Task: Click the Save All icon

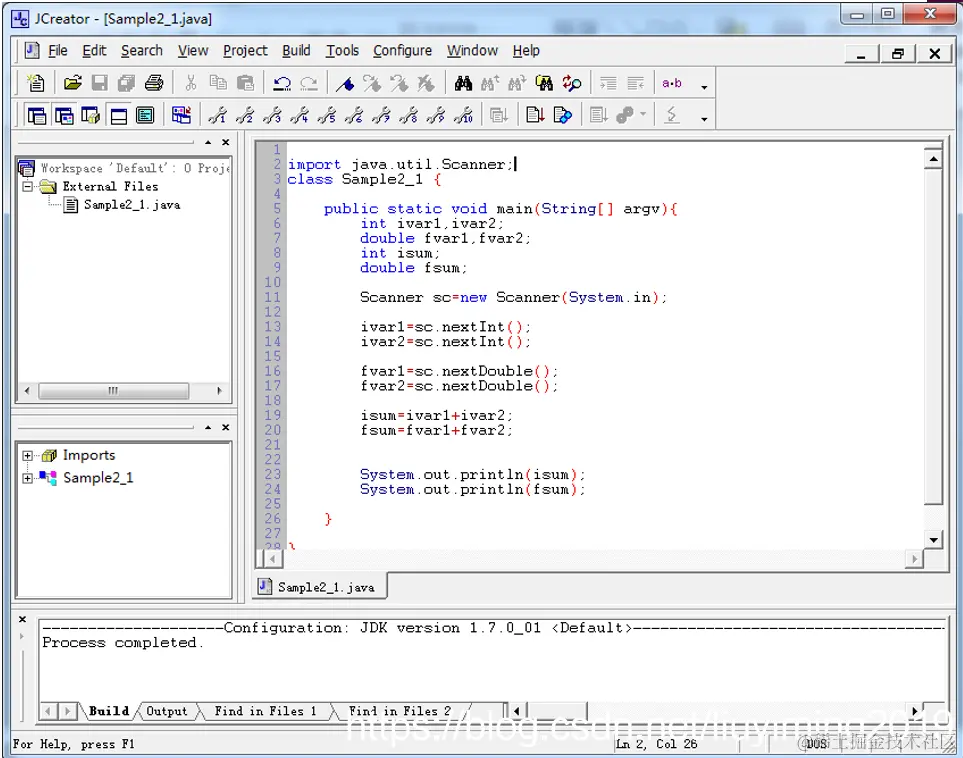Action: point(127,83)
